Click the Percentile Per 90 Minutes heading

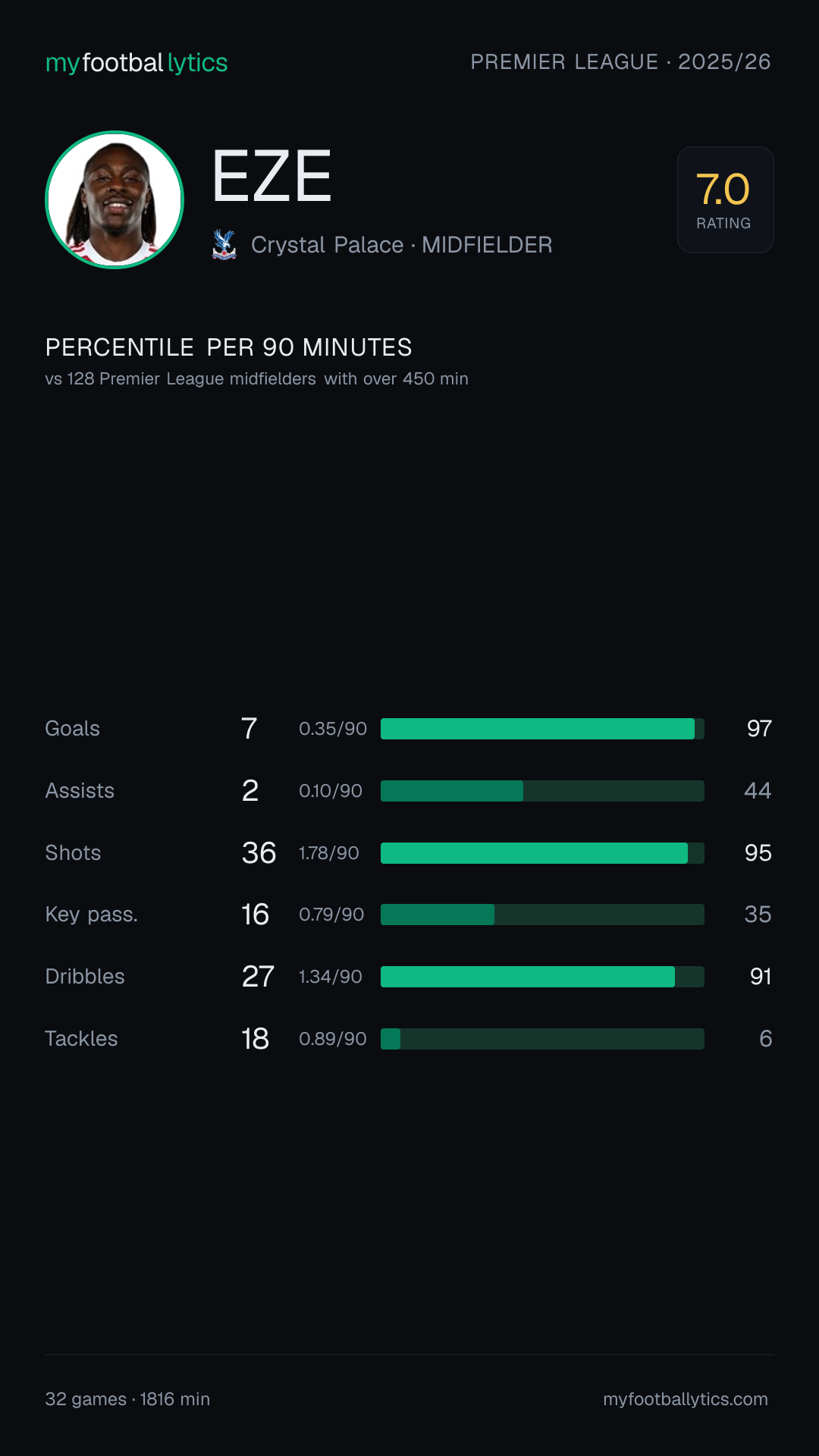[228, 347]
